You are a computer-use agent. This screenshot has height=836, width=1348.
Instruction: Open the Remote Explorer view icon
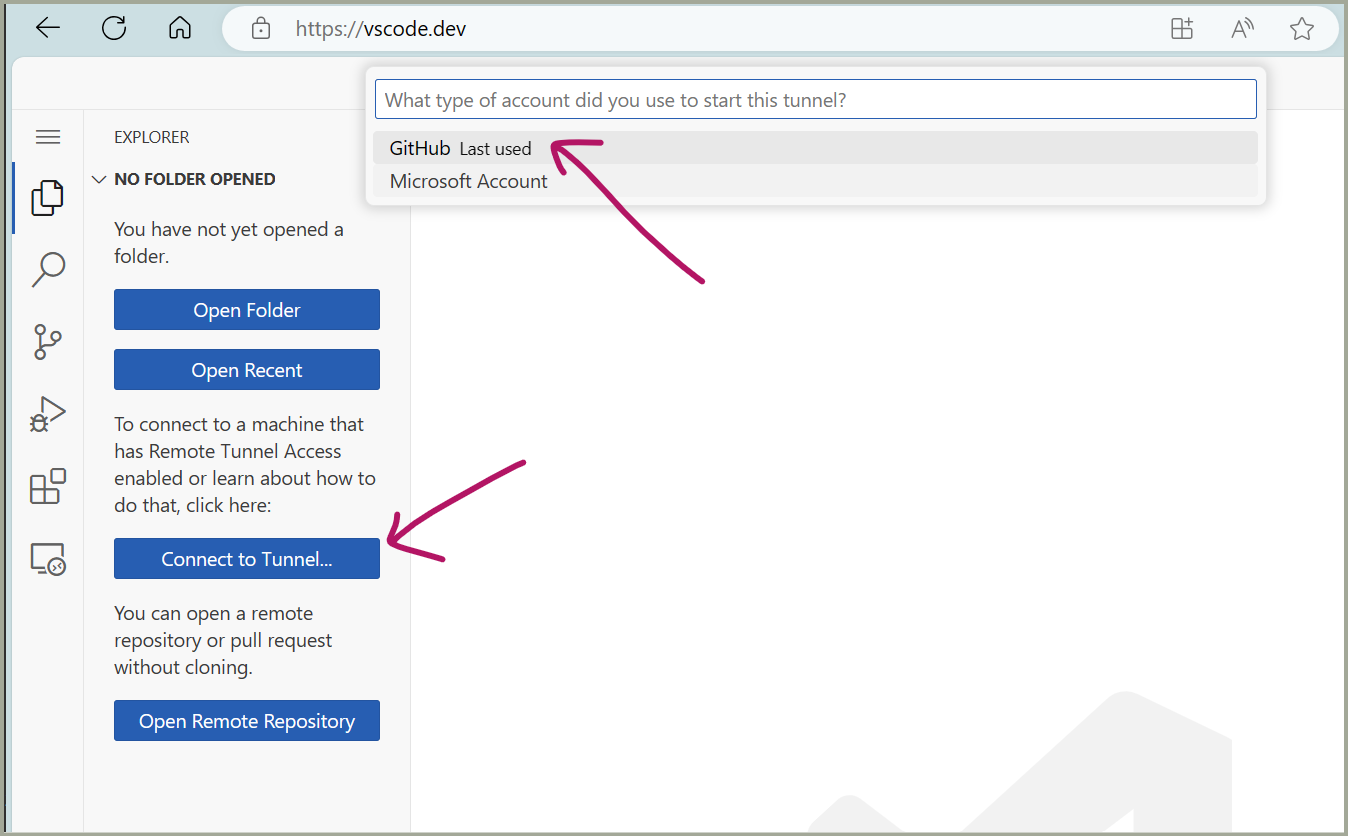pyautogui.click(x=48, y=559)
